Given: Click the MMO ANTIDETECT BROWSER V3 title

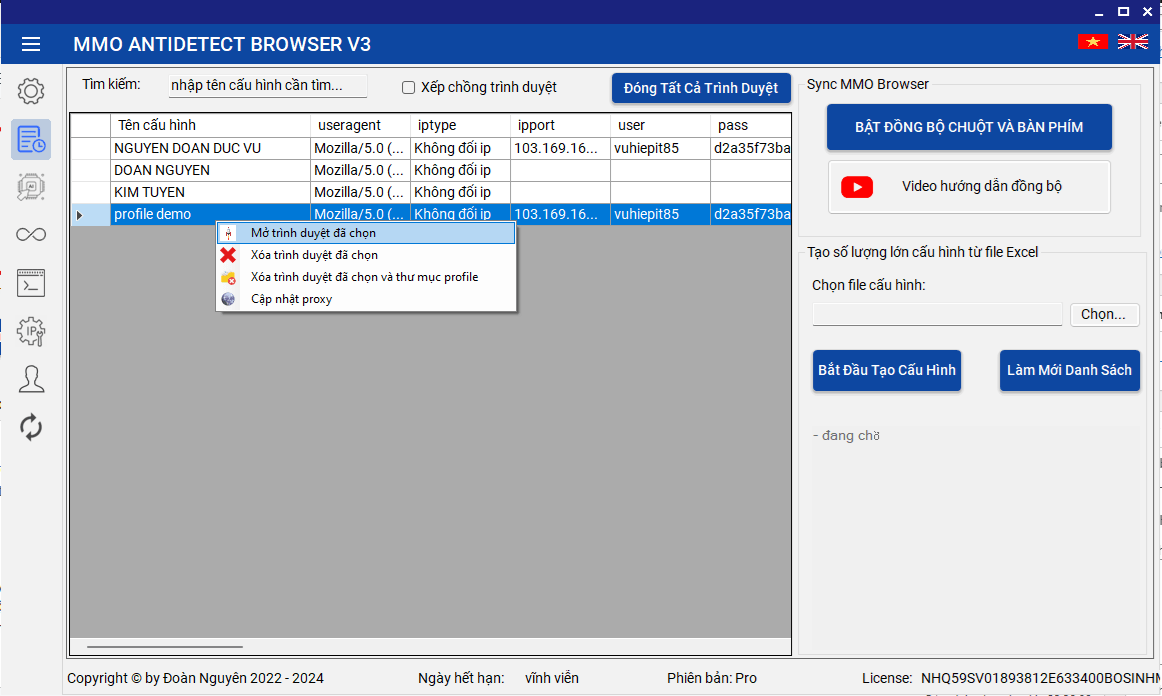Looking at the screenshot, I should (x=222, y=44).
